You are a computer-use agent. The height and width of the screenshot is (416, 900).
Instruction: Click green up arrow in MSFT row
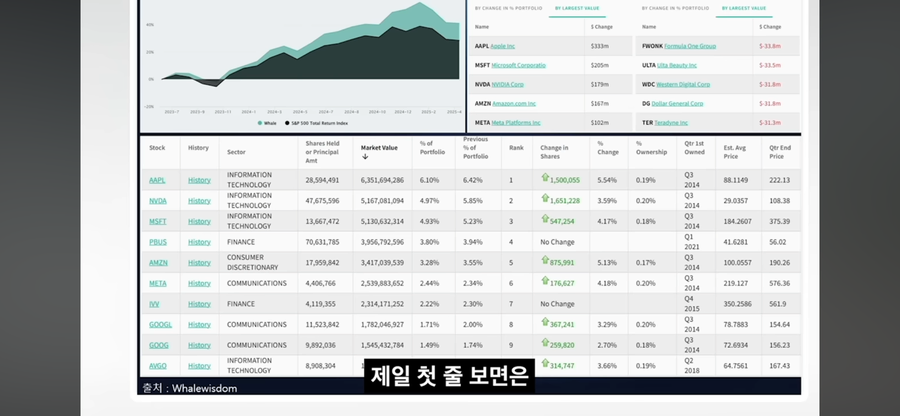(545, 219)
